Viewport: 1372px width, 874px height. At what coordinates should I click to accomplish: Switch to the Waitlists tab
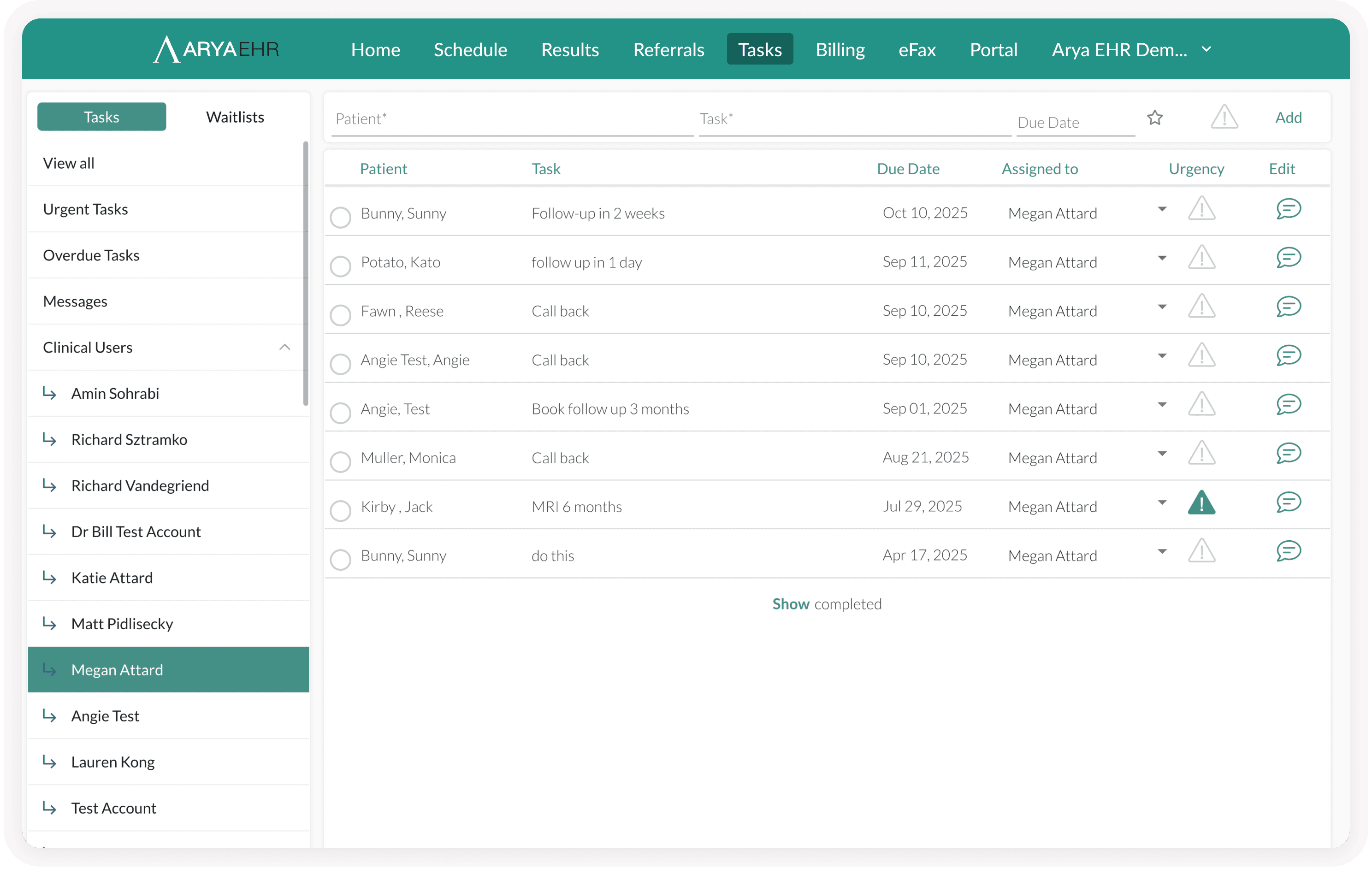pyautogui.click(x=235, y=117)
